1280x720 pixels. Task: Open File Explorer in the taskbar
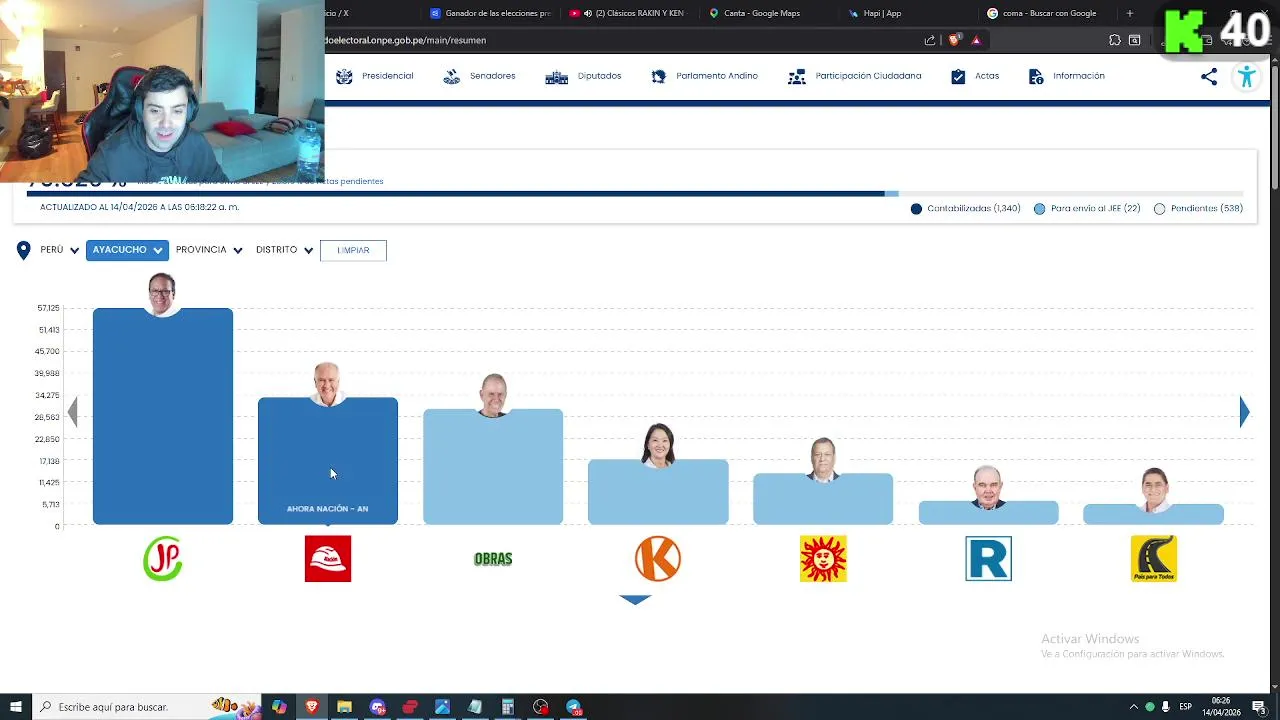tap(344, 707)
